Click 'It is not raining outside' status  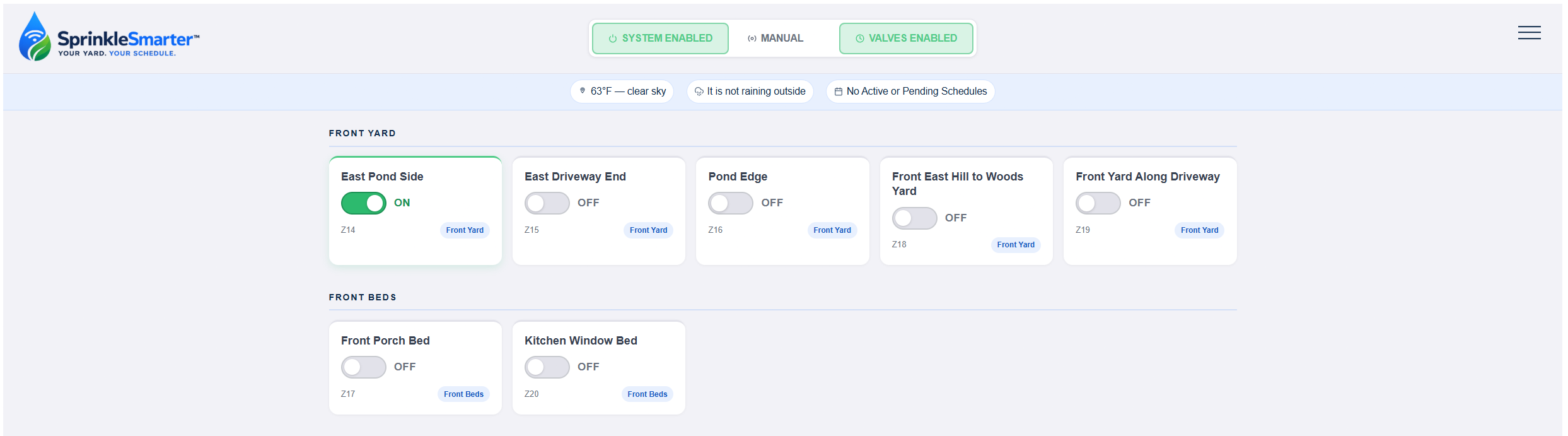tap(750, 91)
